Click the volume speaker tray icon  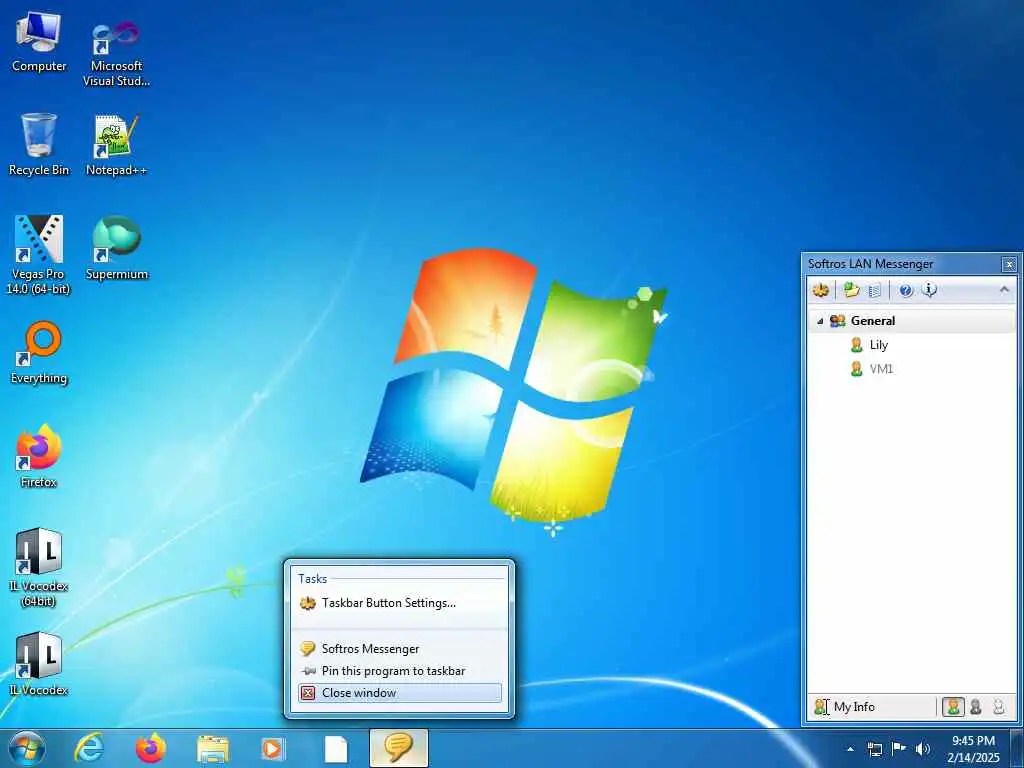coord(923,749)
